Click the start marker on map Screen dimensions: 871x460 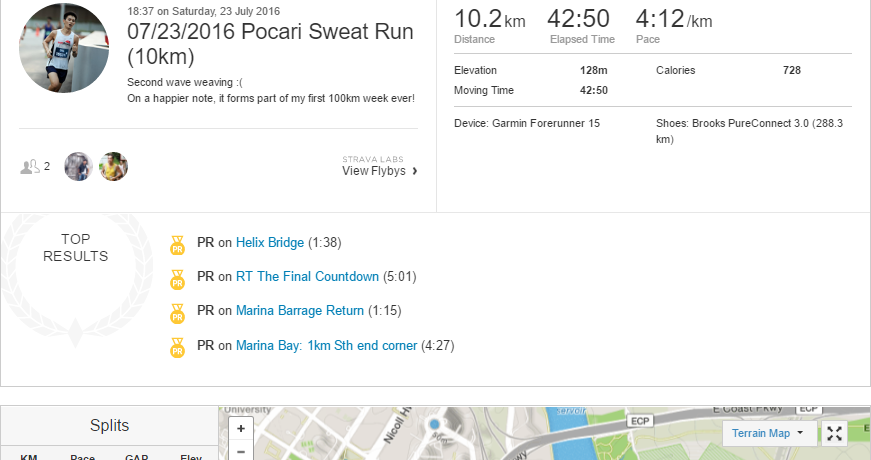click(x=434, y=425)
